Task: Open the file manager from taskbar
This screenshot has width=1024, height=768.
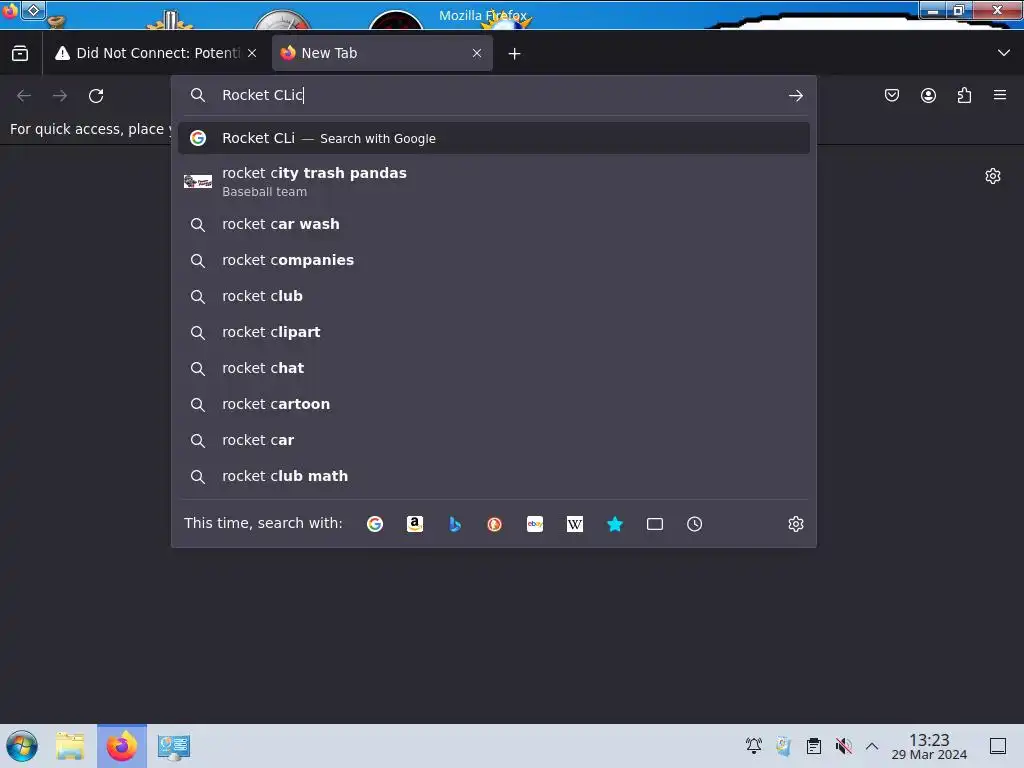Action: (70, 746)
